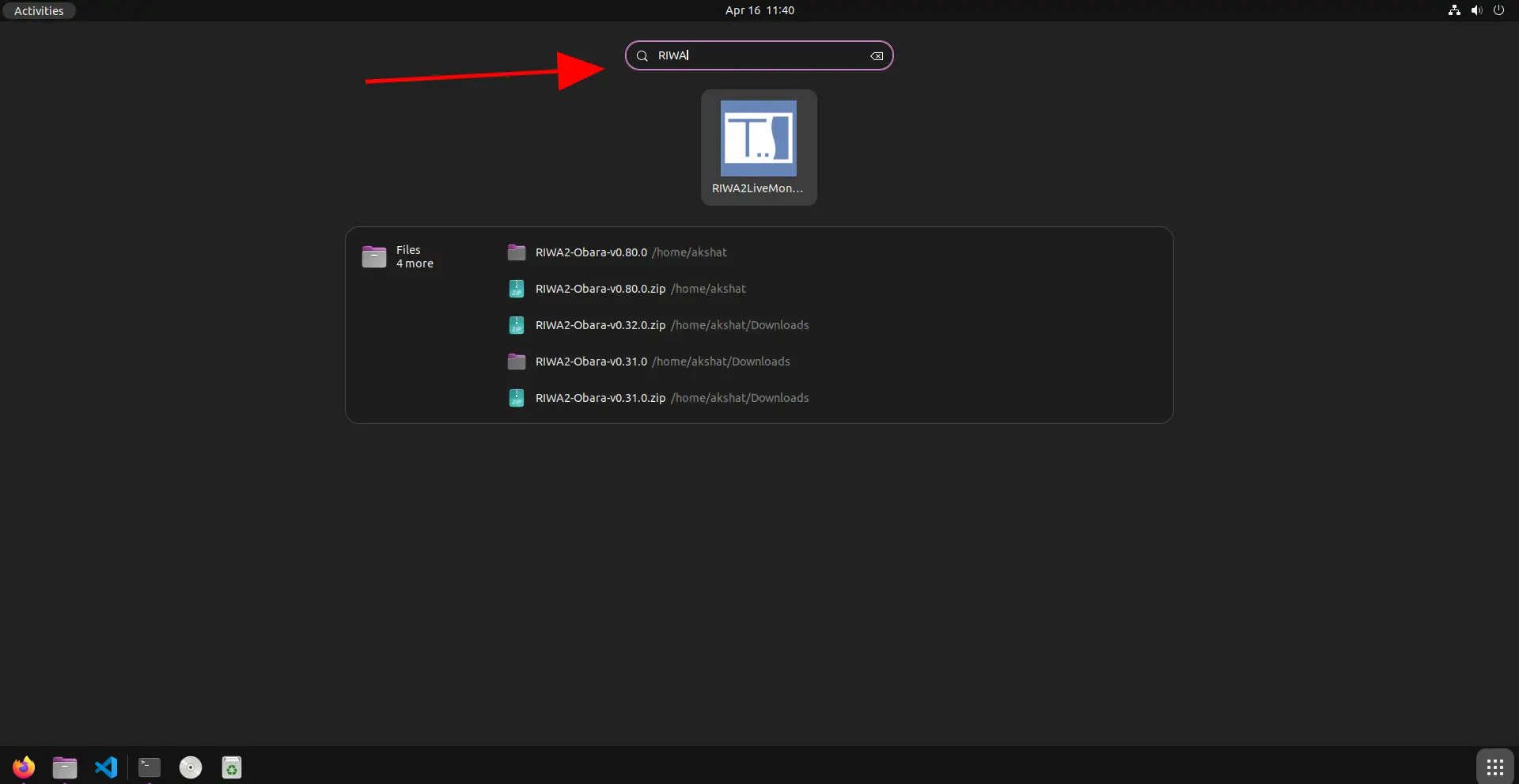Click inside the RIWA search field
1519x784 pixels.
[x=758, y=55]
